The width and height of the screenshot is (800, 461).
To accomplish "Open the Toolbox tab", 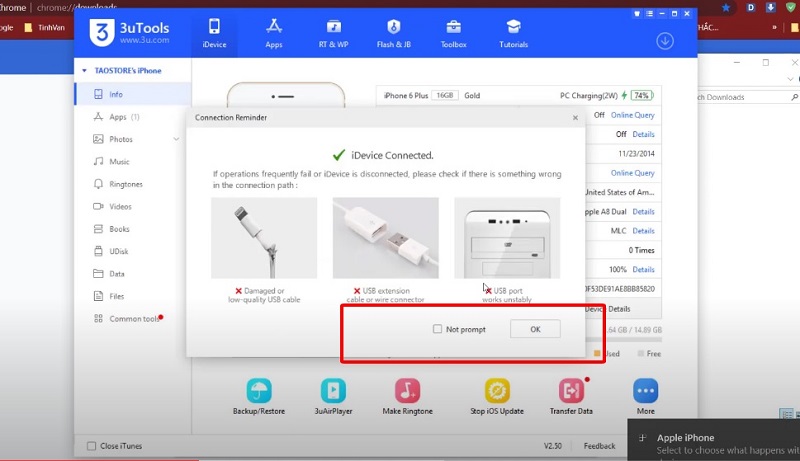I will (454, 33).
